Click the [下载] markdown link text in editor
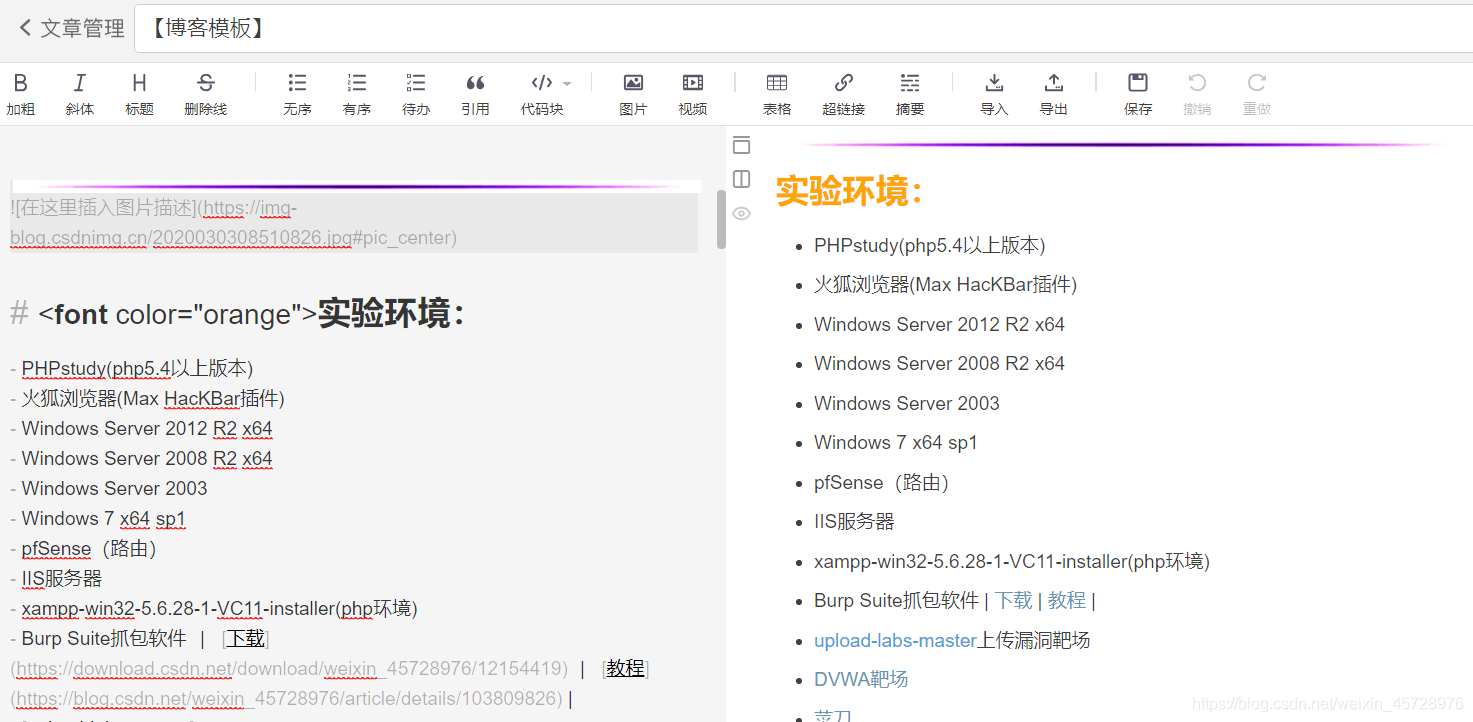1473x722 pixels. (245, 638)
